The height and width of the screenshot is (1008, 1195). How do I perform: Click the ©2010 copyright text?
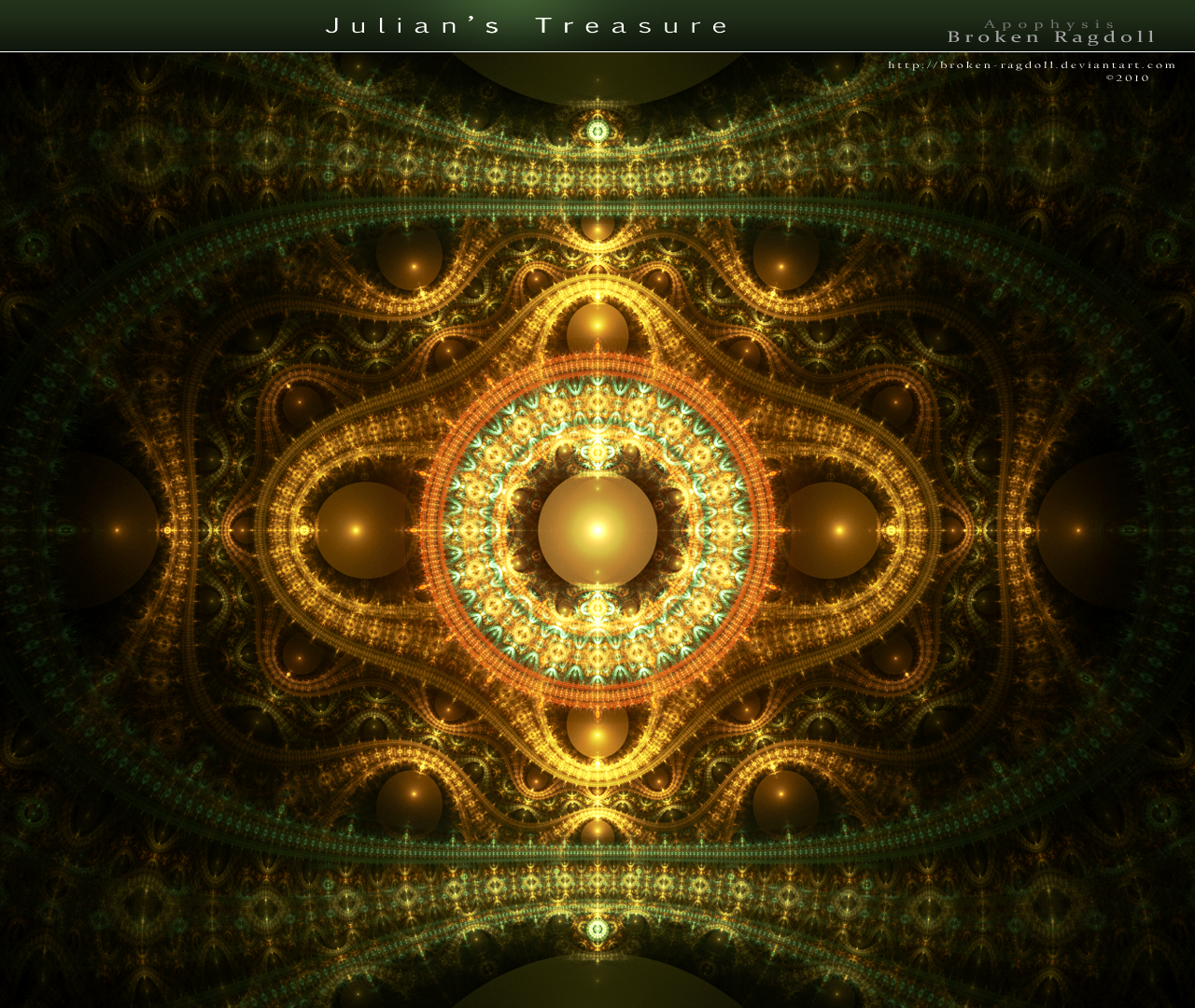tap(1128, 78)
